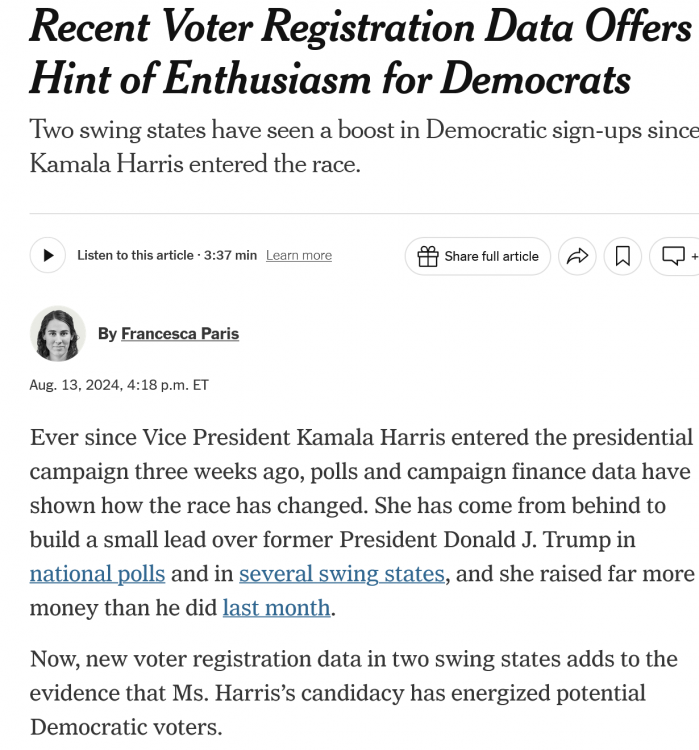Click the "Learn more" audio link
The width and height of the screenshot is (699, 750).
pyautogui.click(x=299, y=256)
